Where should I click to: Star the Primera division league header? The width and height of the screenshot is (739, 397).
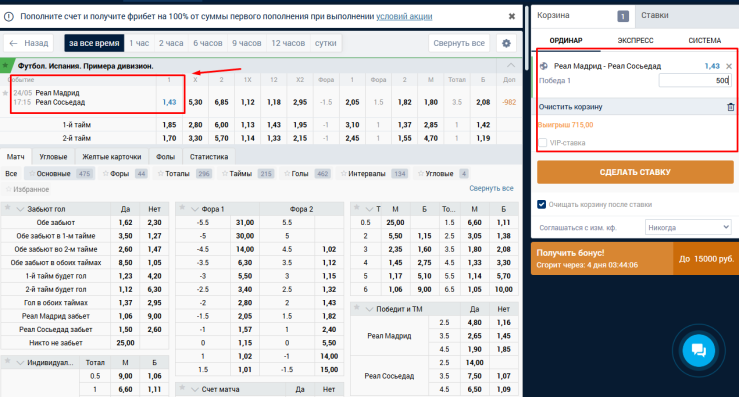(x=5, y=65)
